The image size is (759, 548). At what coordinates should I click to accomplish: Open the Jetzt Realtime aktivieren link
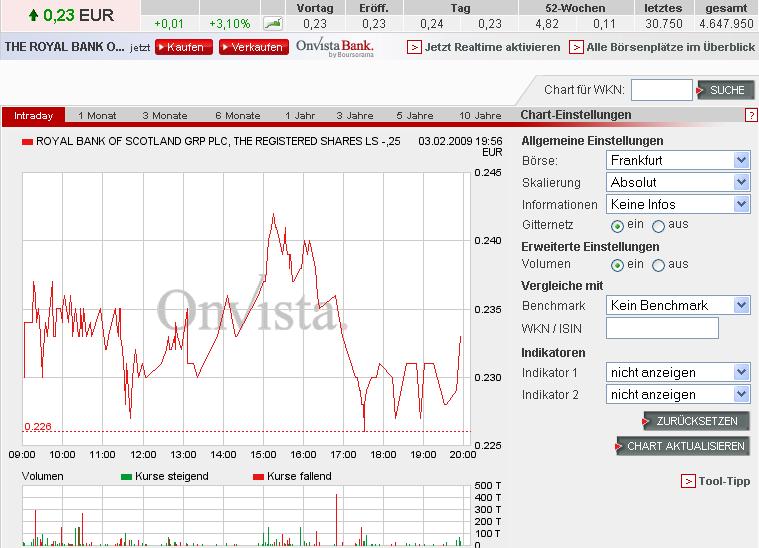[x=492, y=47]
